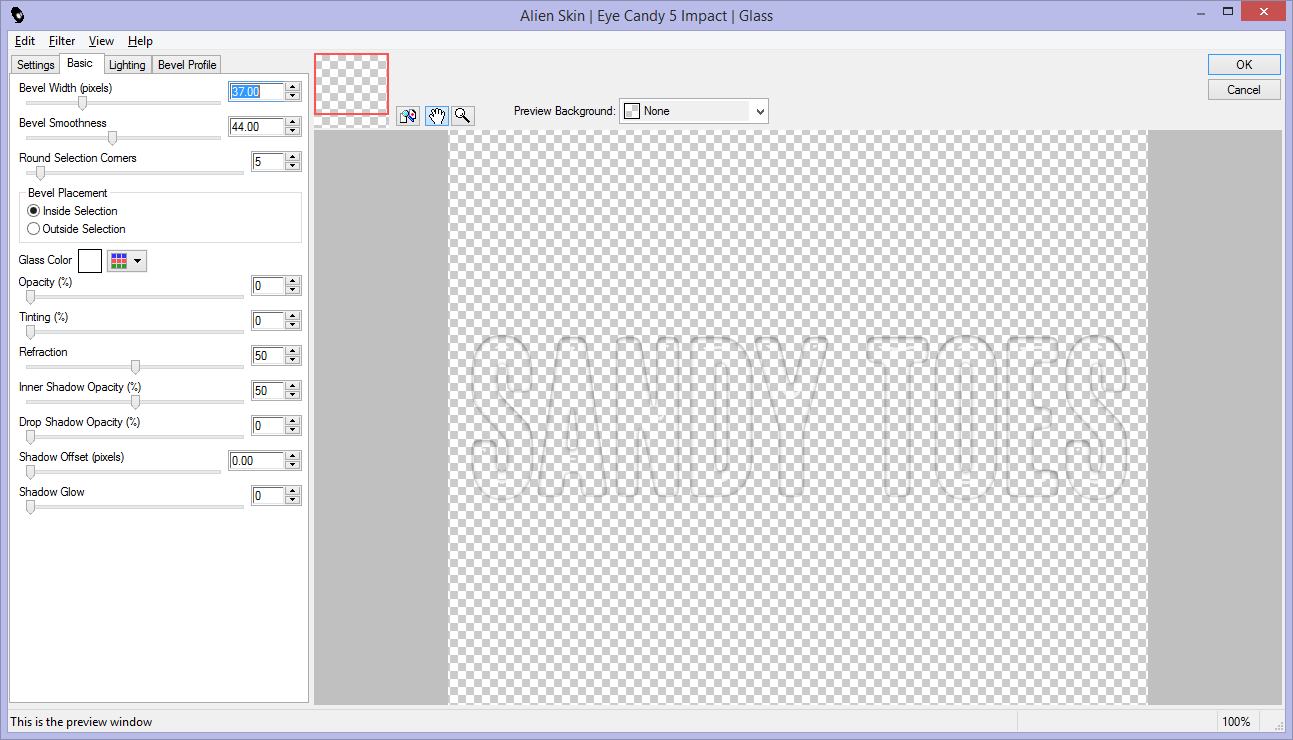Click the Inner Shadow Opacity value field
The height and width of the screenshot is (740, 1293).
[x=268, y=391]
